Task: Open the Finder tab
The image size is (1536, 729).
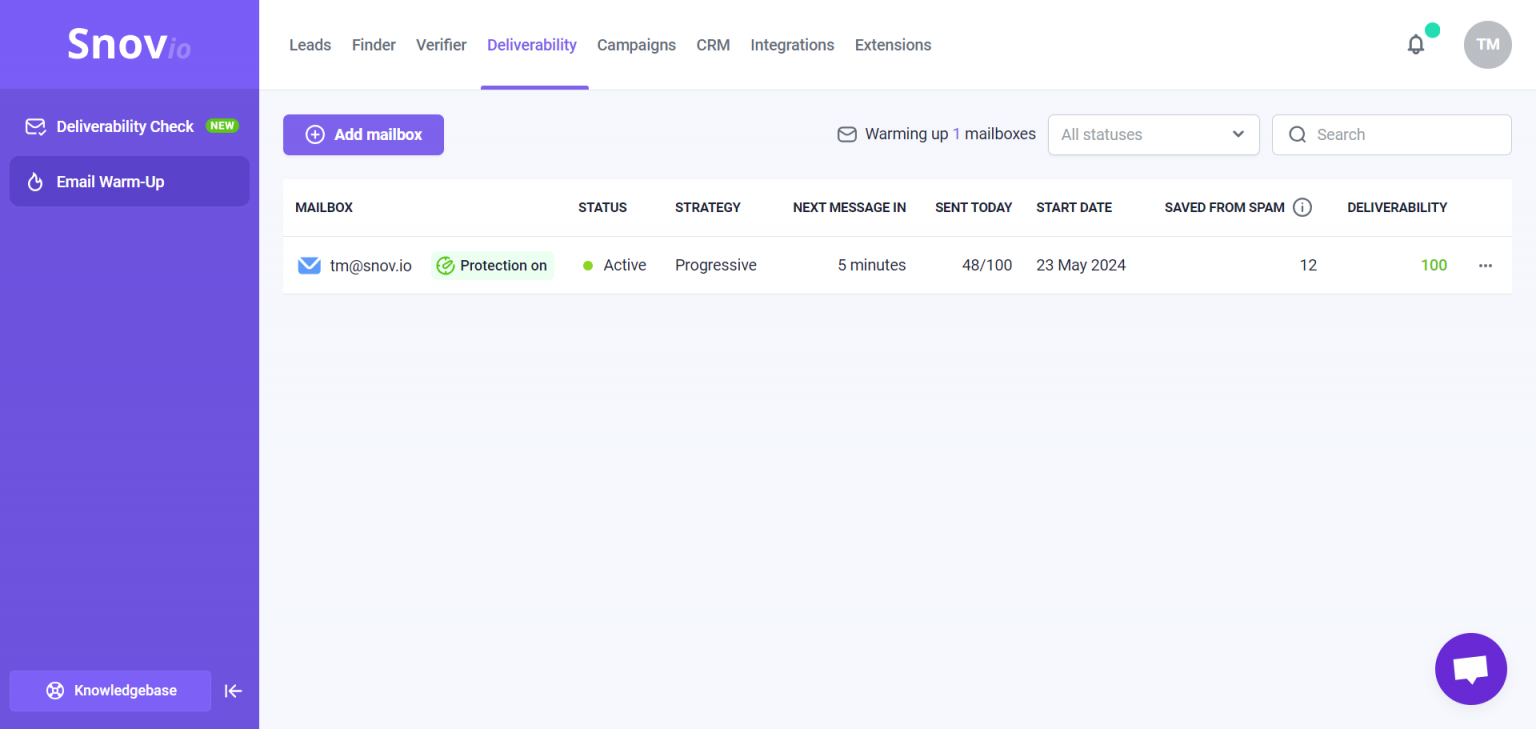Action: click(374, 45)
